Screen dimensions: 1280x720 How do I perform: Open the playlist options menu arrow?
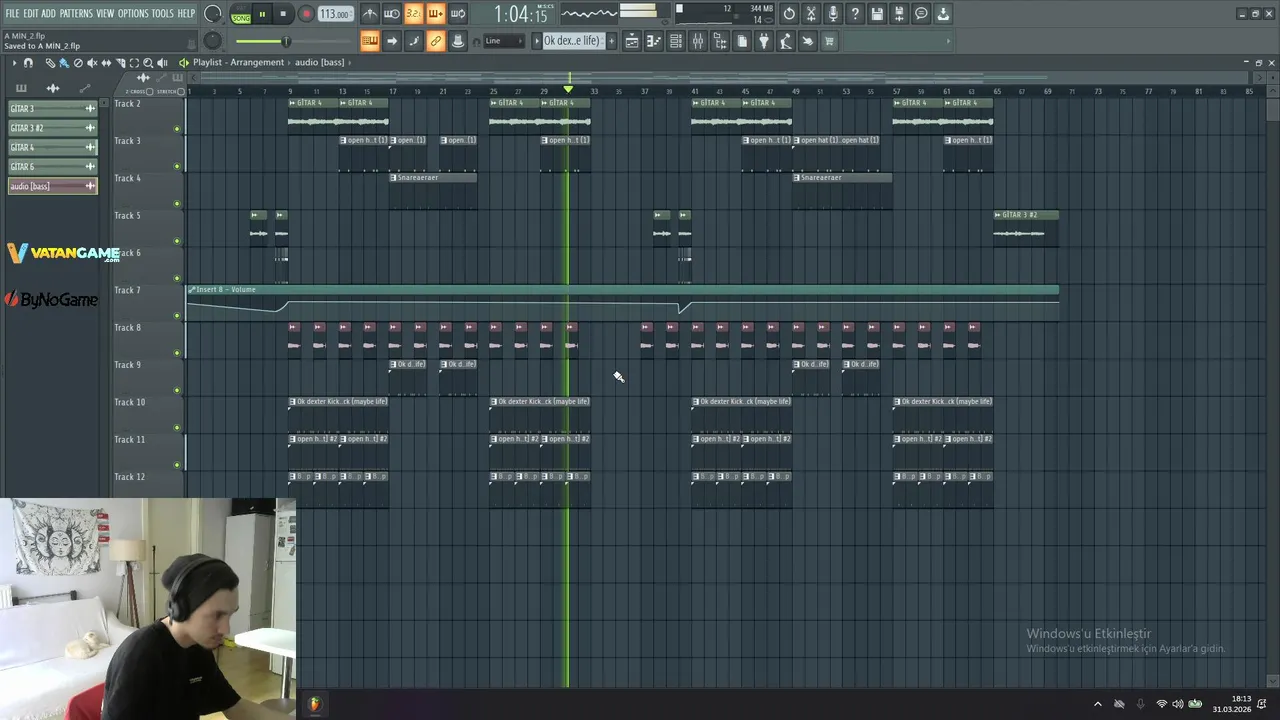click(x=14, y=63)
